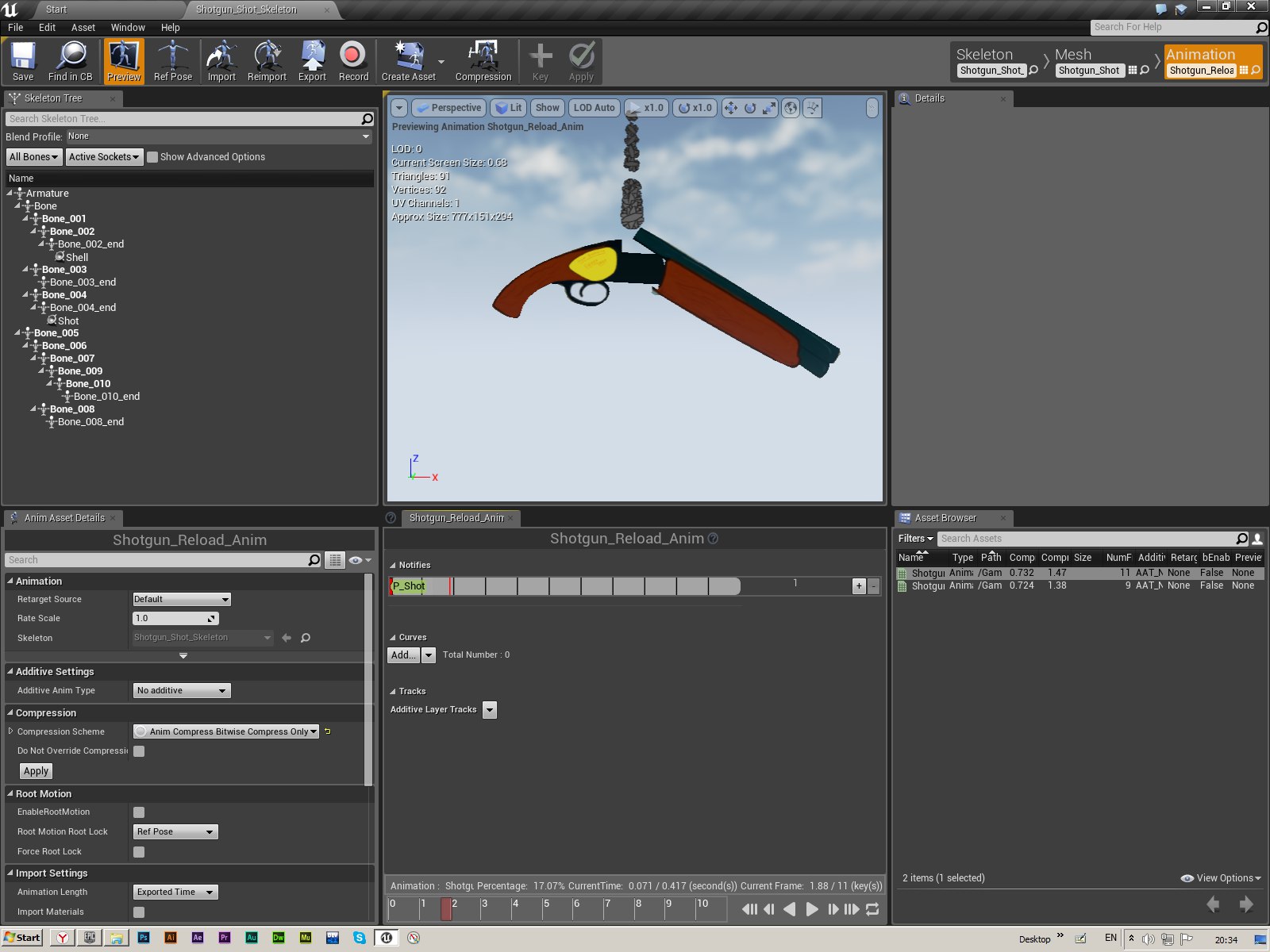Add a notify track with plus button
Viewport: 1270px width, 952px height.
click(x=859, y=586)
